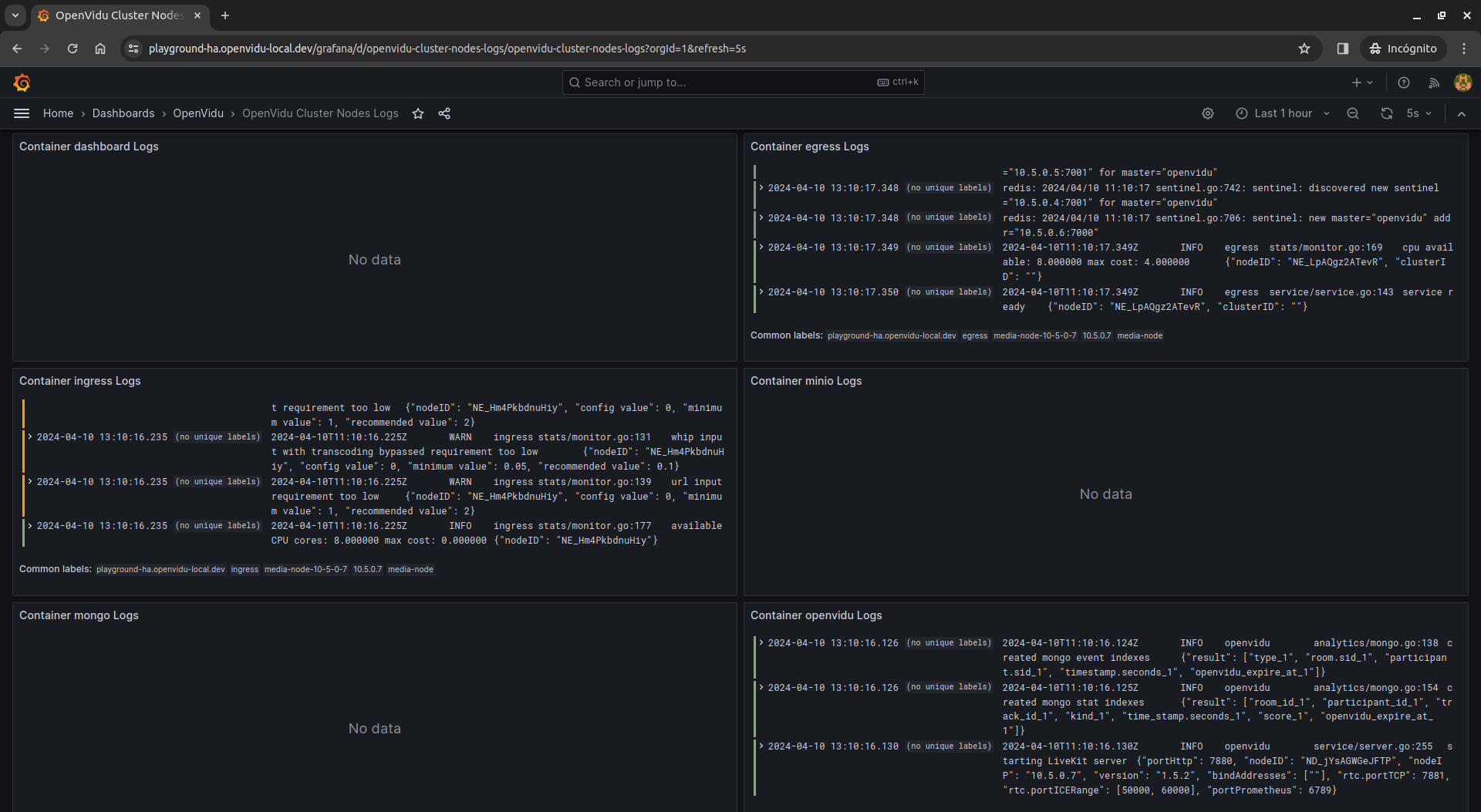Refresh the dashboard now
Screen dimensions: 1481x812
click(1387, 113)
